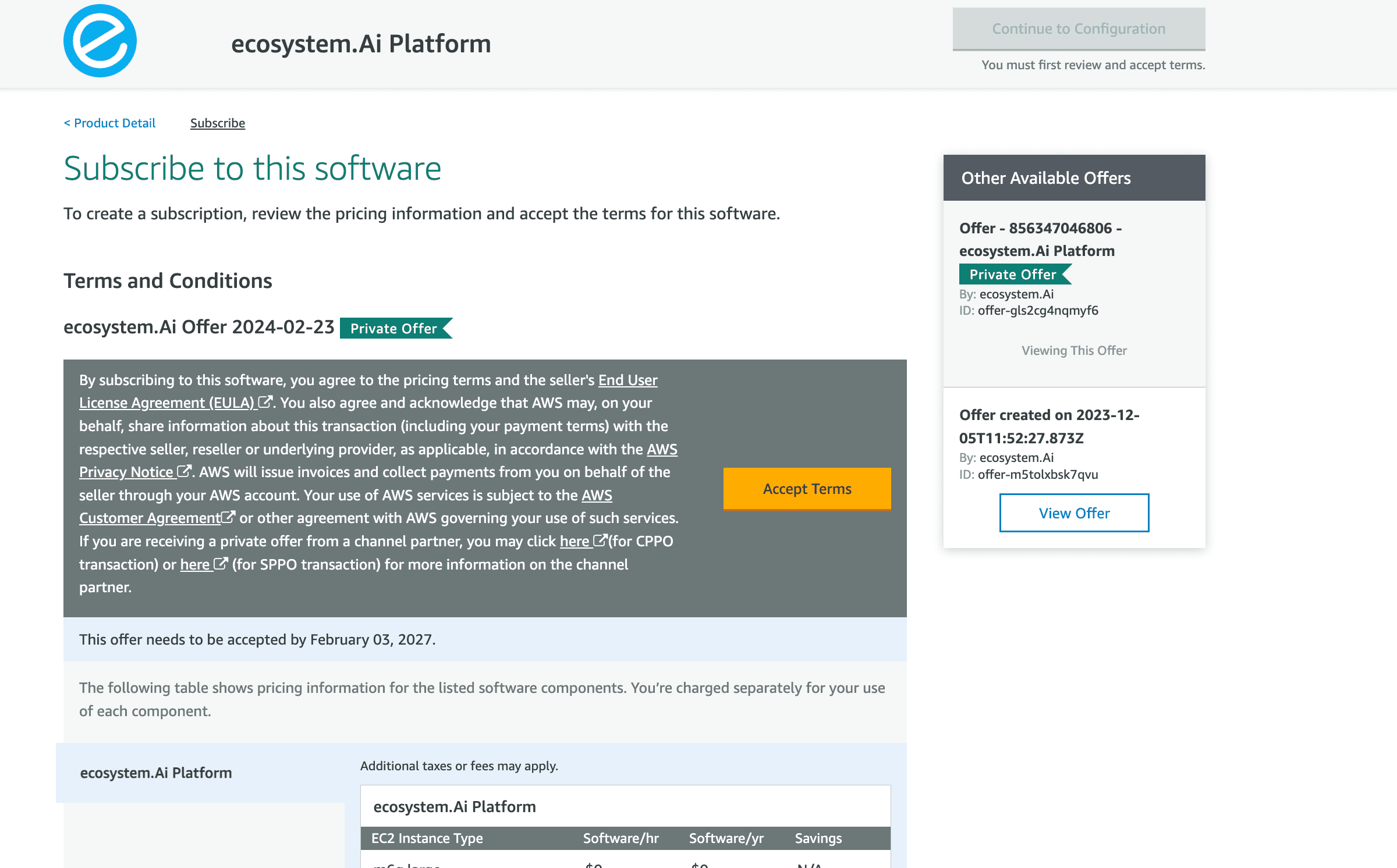
Task: Click the Accept Terms button
Action: click(807, 489)
